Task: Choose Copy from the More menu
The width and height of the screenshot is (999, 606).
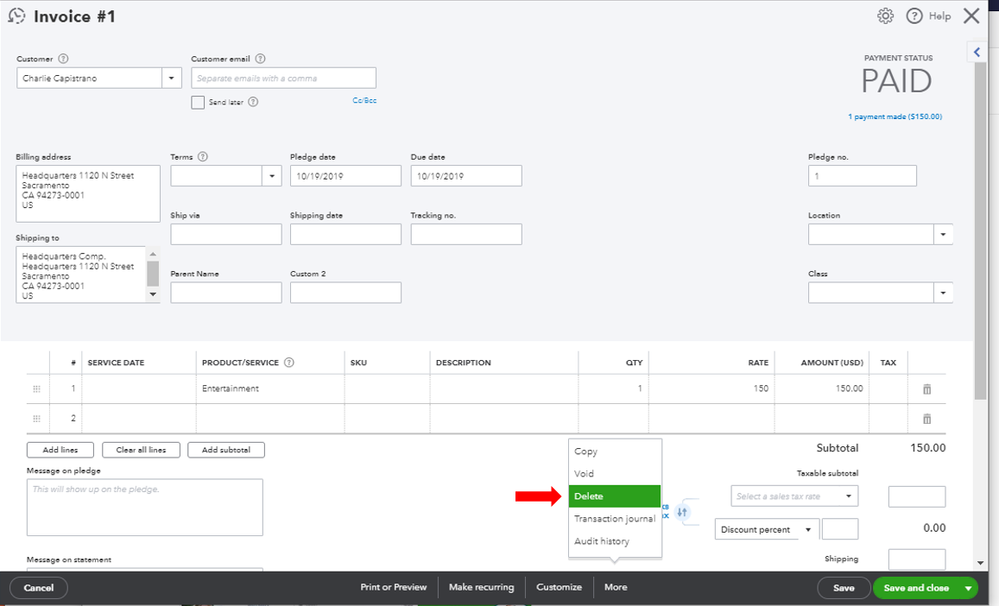Action: 586,451
